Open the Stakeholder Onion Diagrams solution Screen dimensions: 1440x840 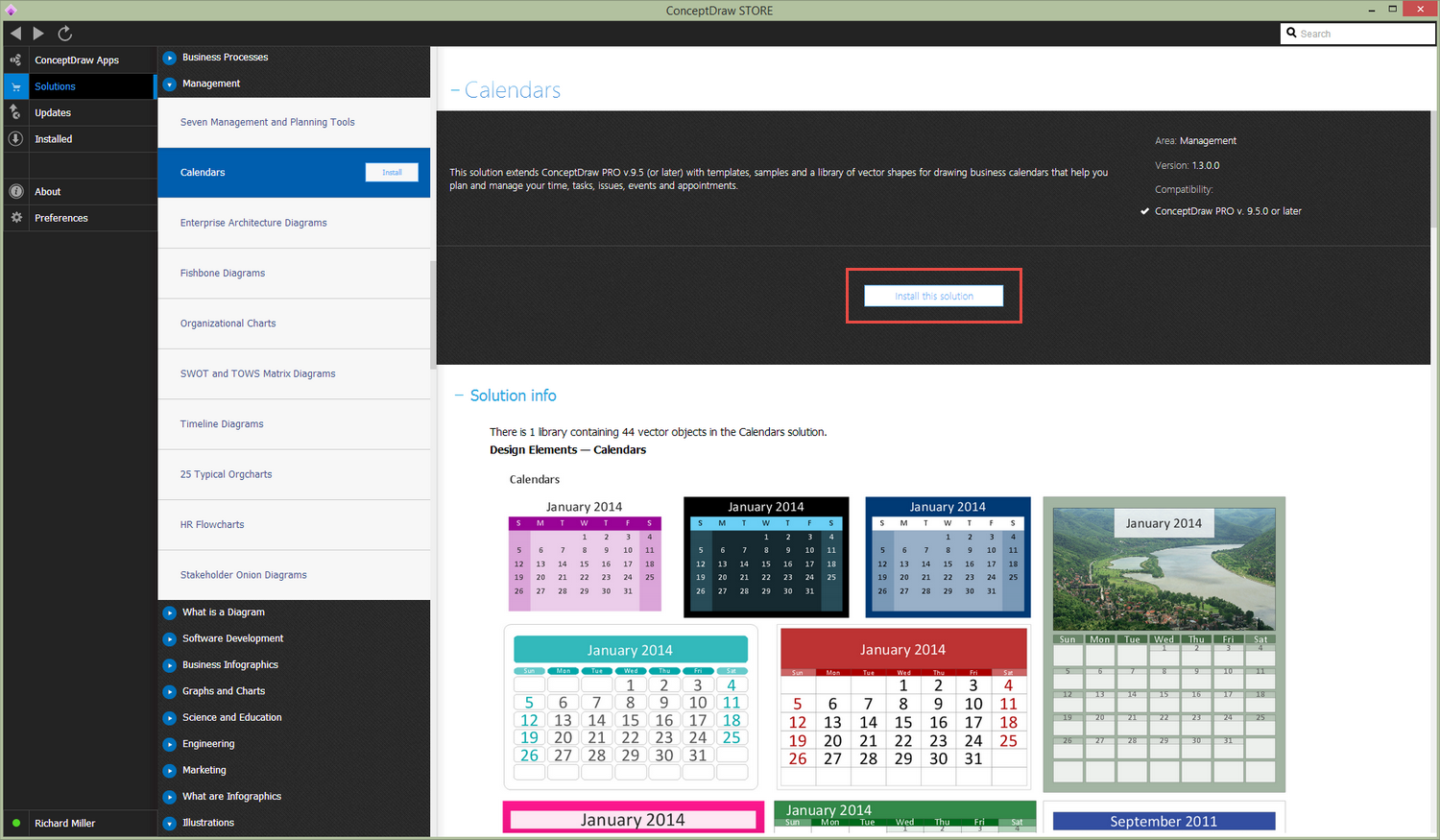click(294, 575)
